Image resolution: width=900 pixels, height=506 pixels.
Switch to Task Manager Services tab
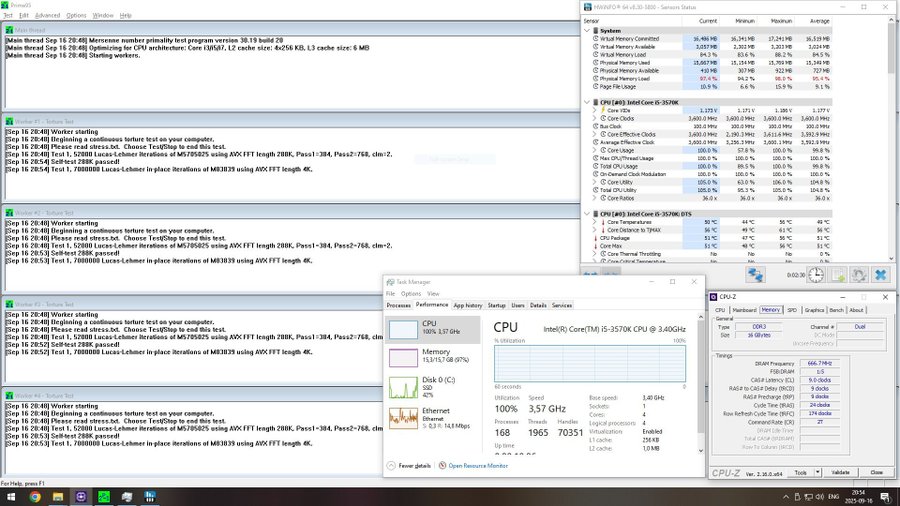(x=562, y=305)
